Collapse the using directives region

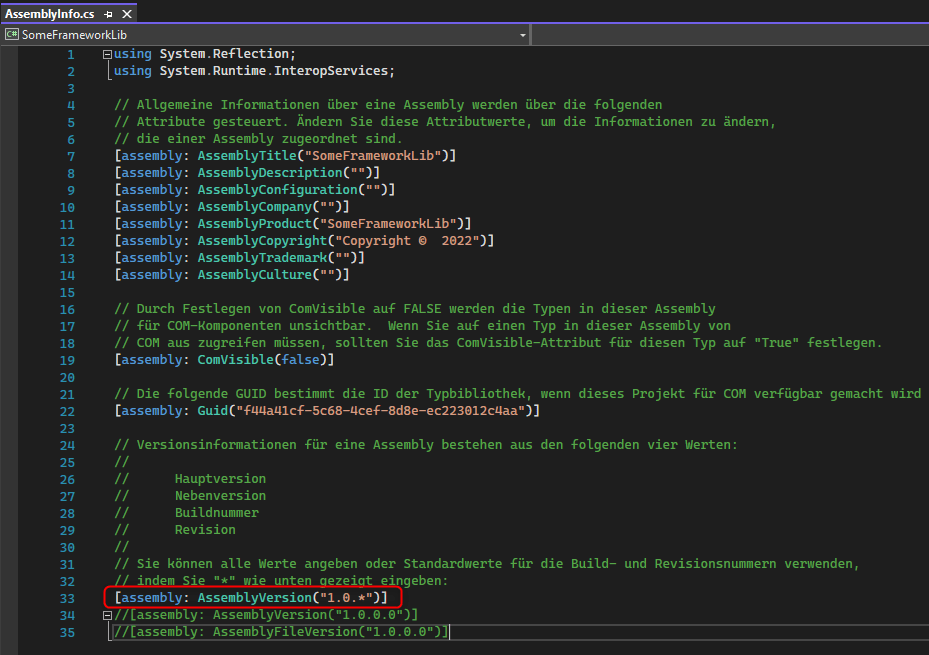tap(107, 53)
